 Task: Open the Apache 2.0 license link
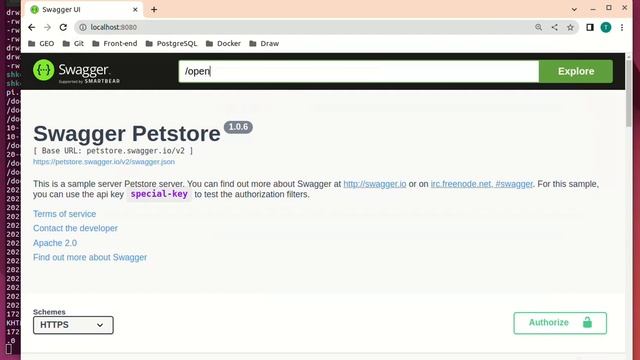55,243
